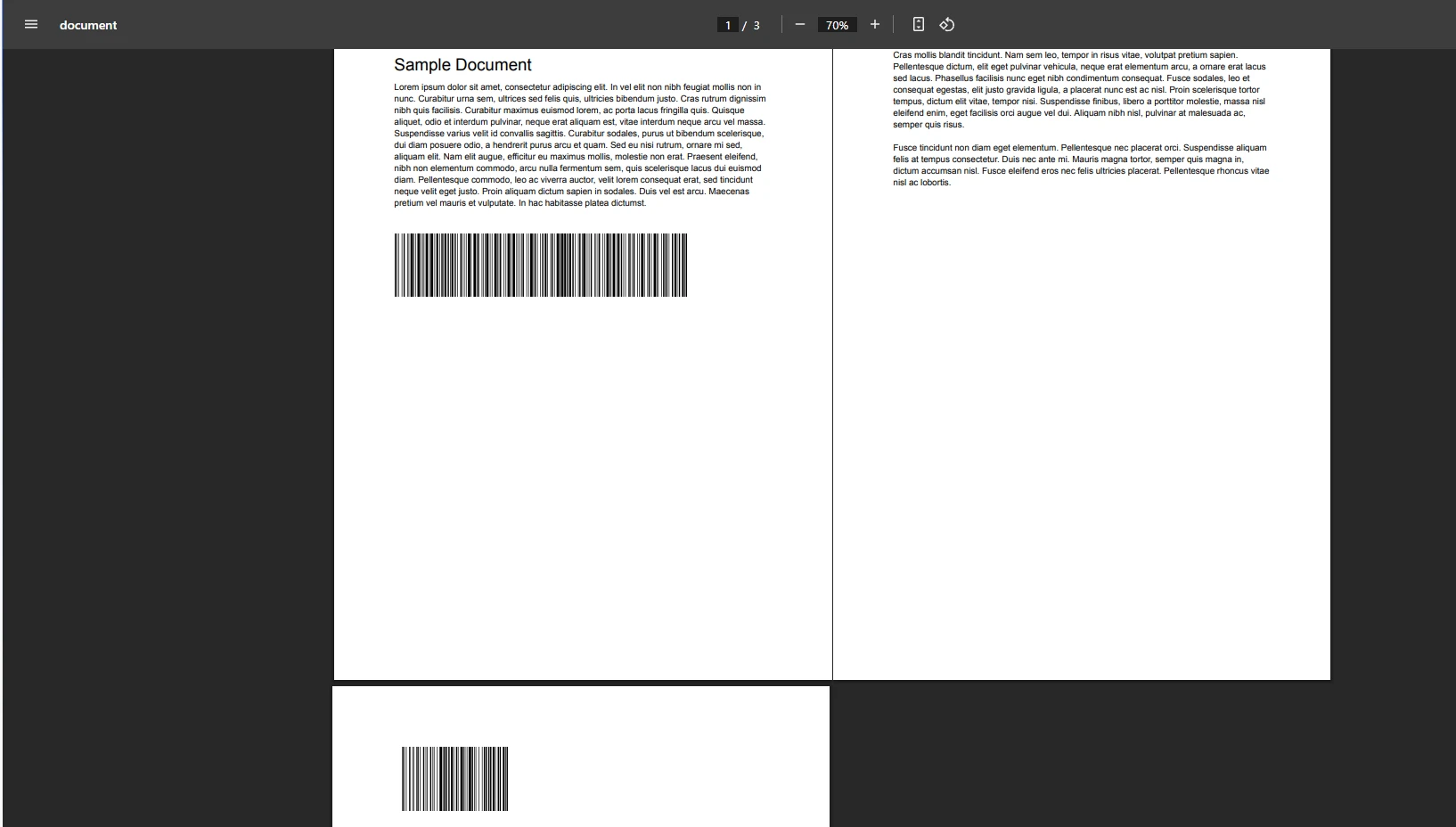Click the large barcode on first page
This screenshot has height=827, width=1456.
tap(540, 265)
